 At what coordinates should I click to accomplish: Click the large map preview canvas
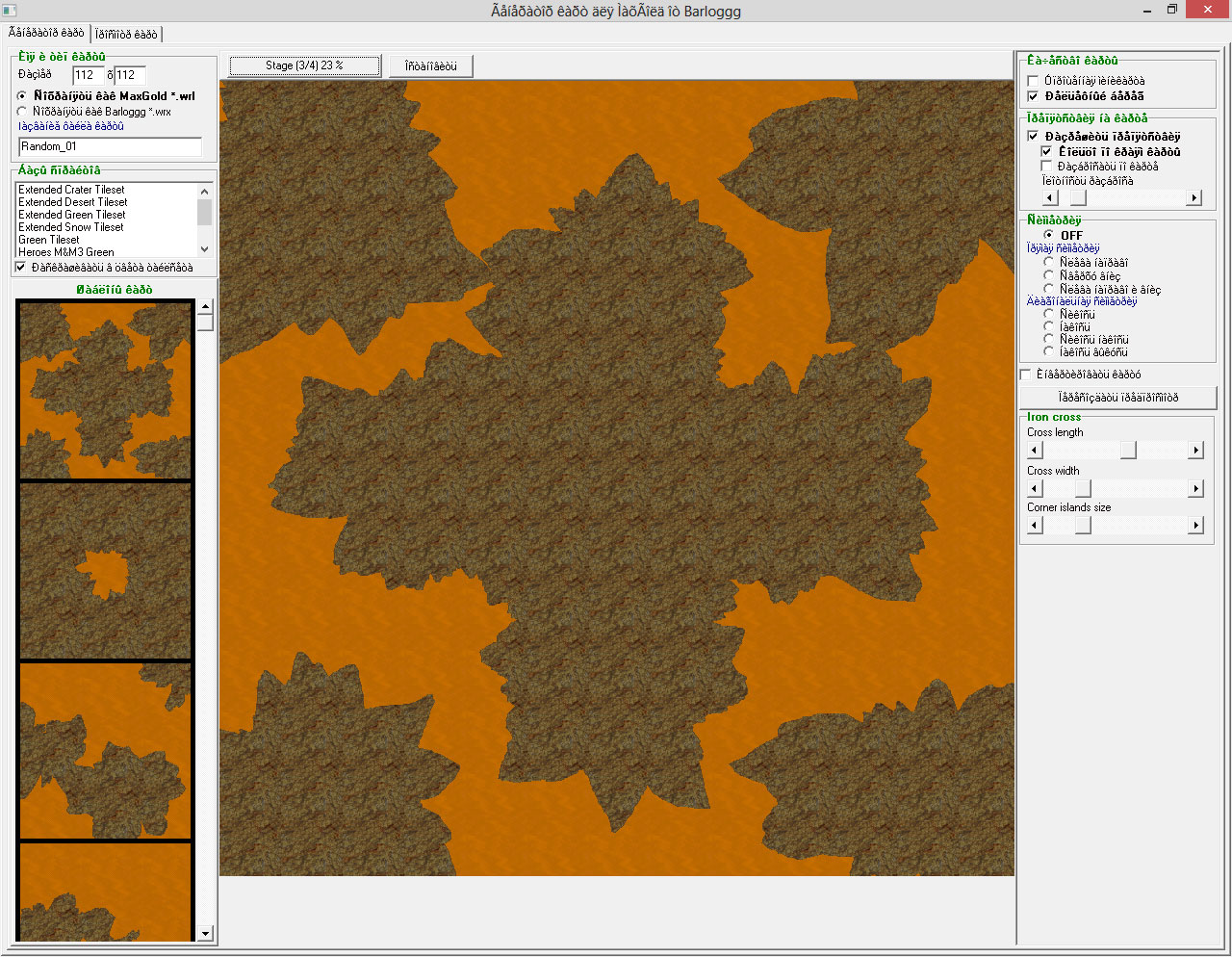click(617, 478)
